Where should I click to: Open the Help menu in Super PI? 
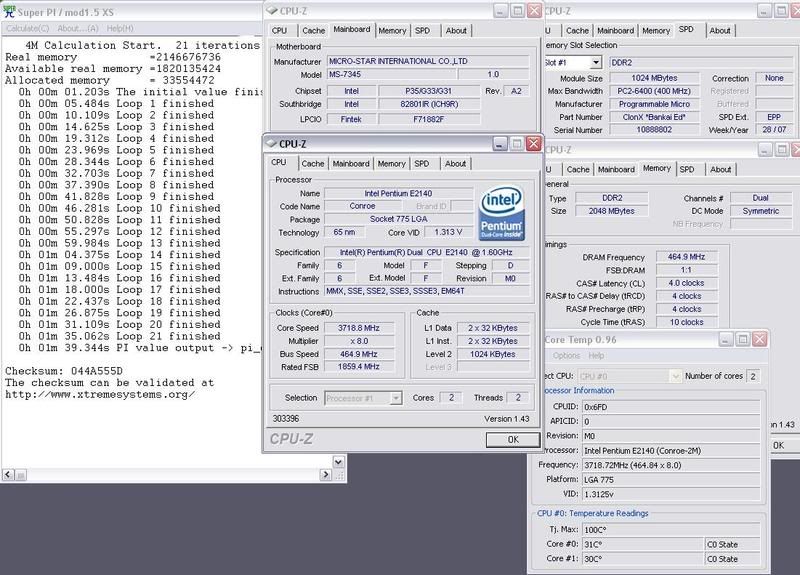(120, 28)
